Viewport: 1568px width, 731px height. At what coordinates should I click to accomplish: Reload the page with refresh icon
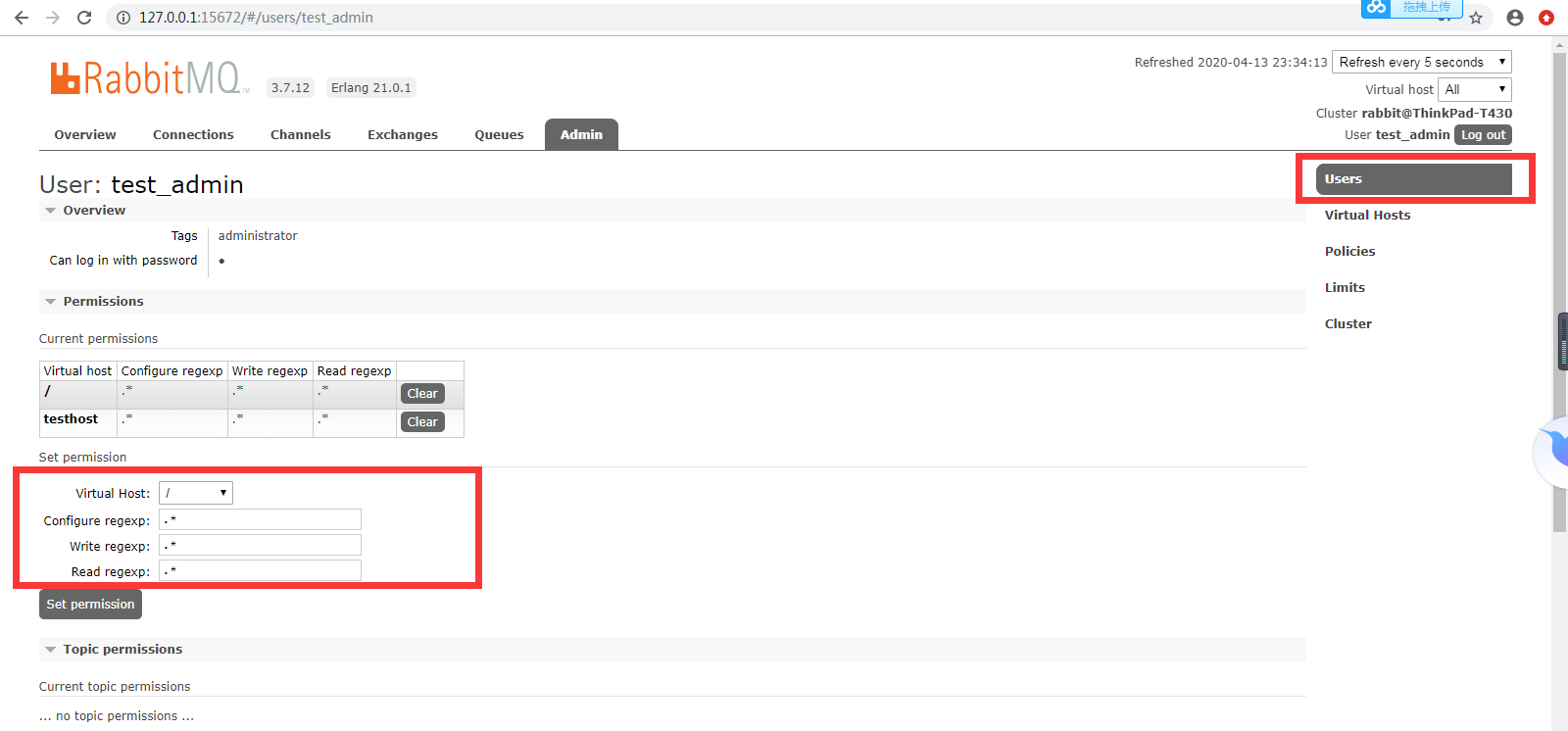84,18
